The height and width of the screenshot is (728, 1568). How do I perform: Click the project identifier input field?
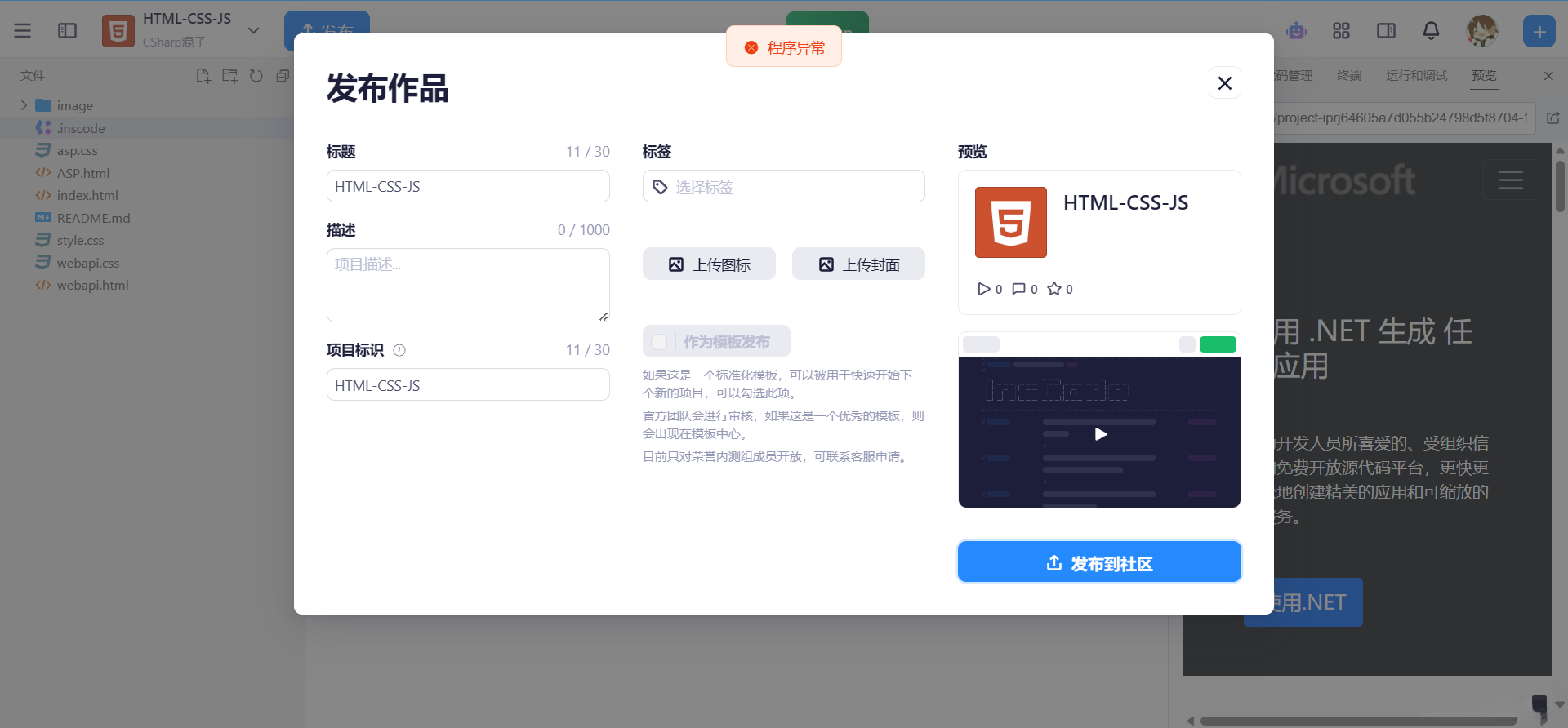tap(468, 384)
